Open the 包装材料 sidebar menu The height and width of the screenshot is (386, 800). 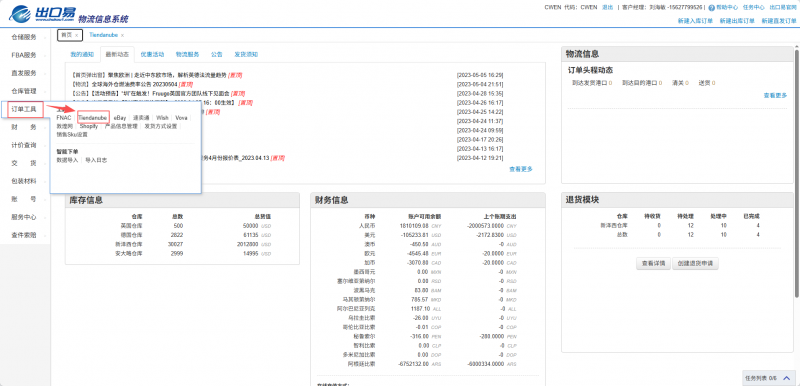[25, 181]
